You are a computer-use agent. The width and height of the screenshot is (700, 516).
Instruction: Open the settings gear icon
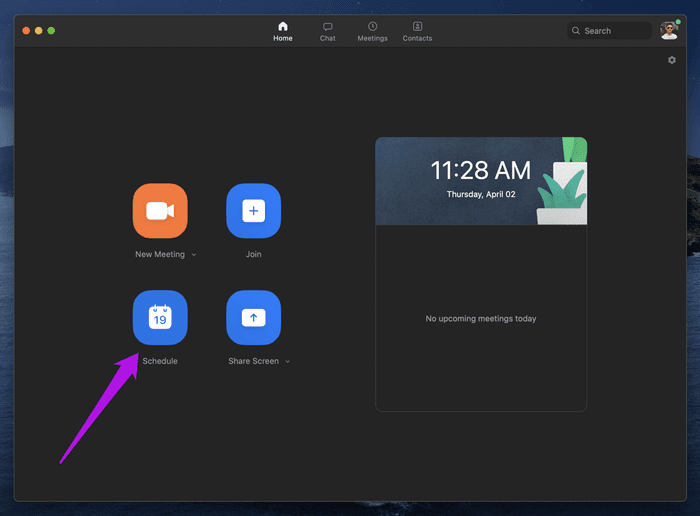(671, 60)
